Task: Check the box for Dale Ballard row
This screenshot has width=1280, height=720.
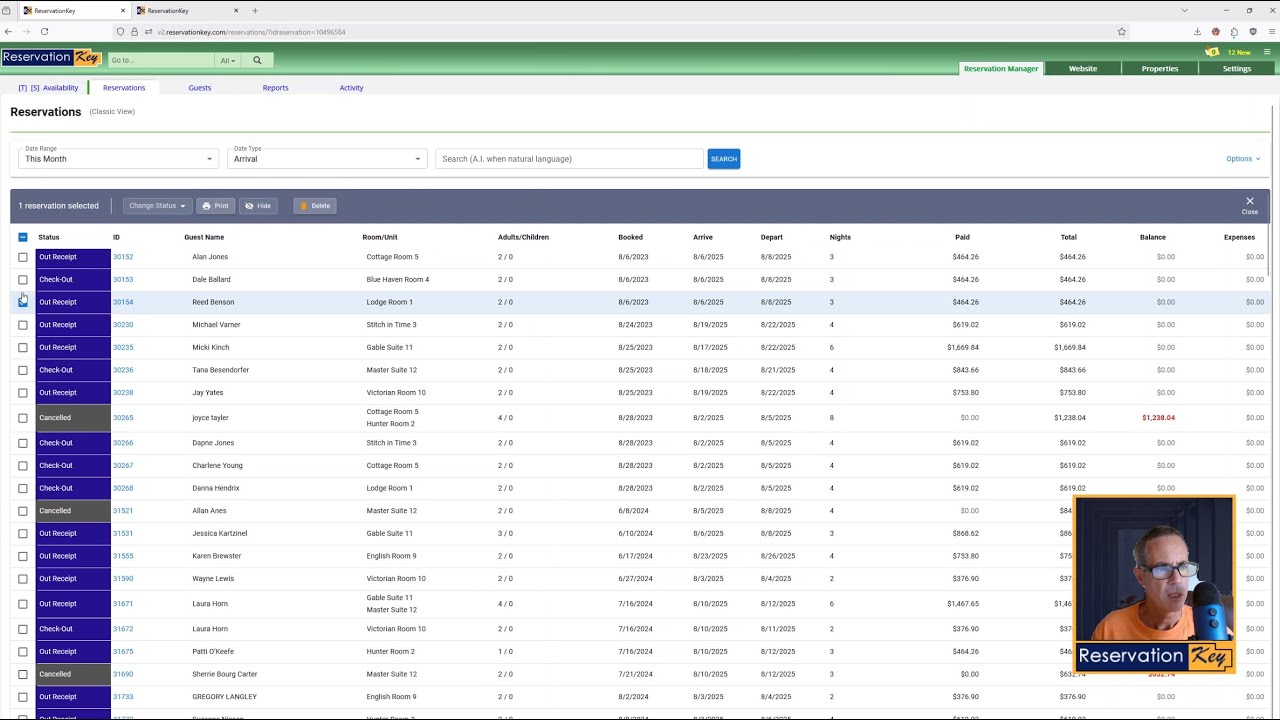Action: point(23,280)
